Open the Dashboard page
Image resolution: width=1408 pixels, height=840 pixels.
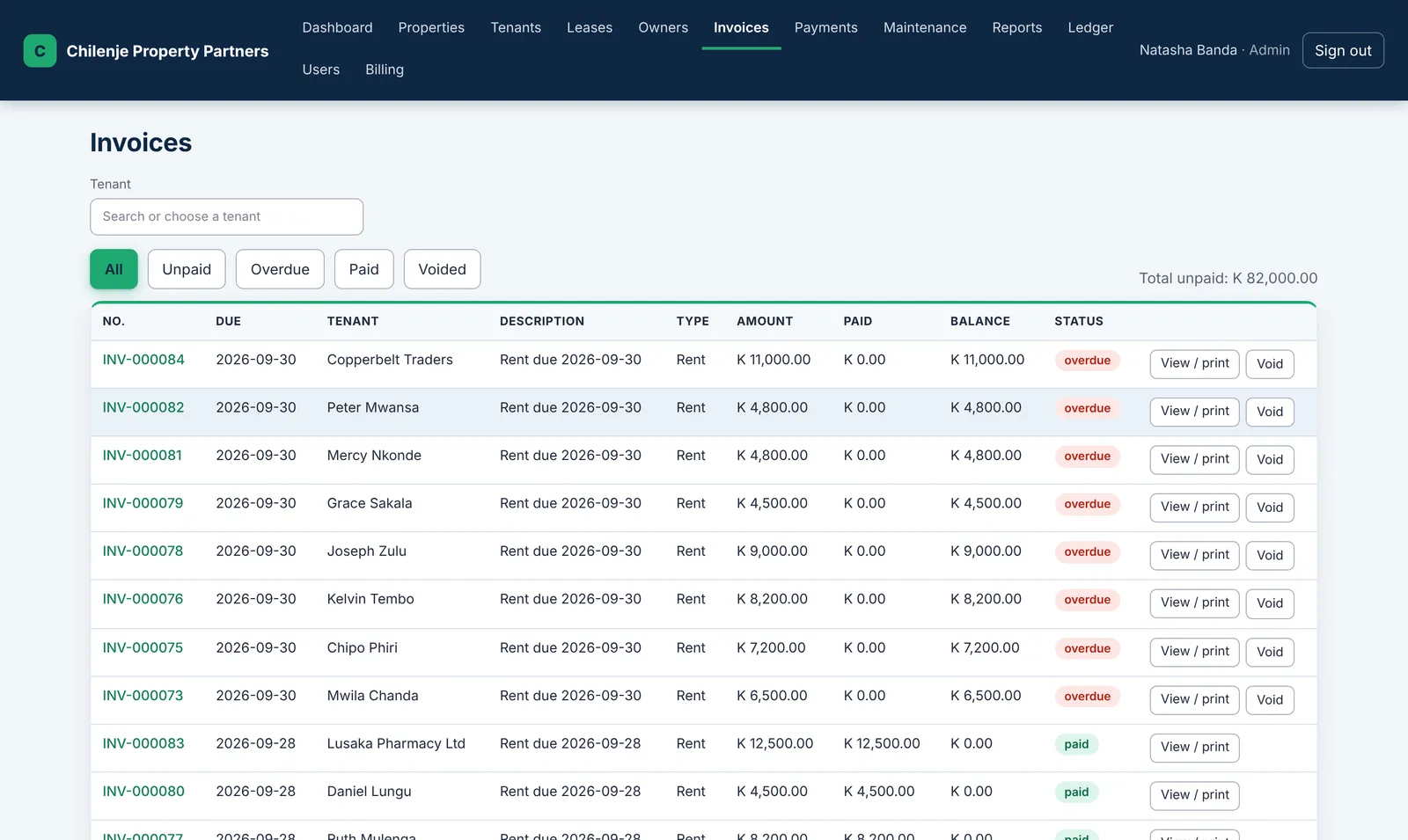click(337, 27)
